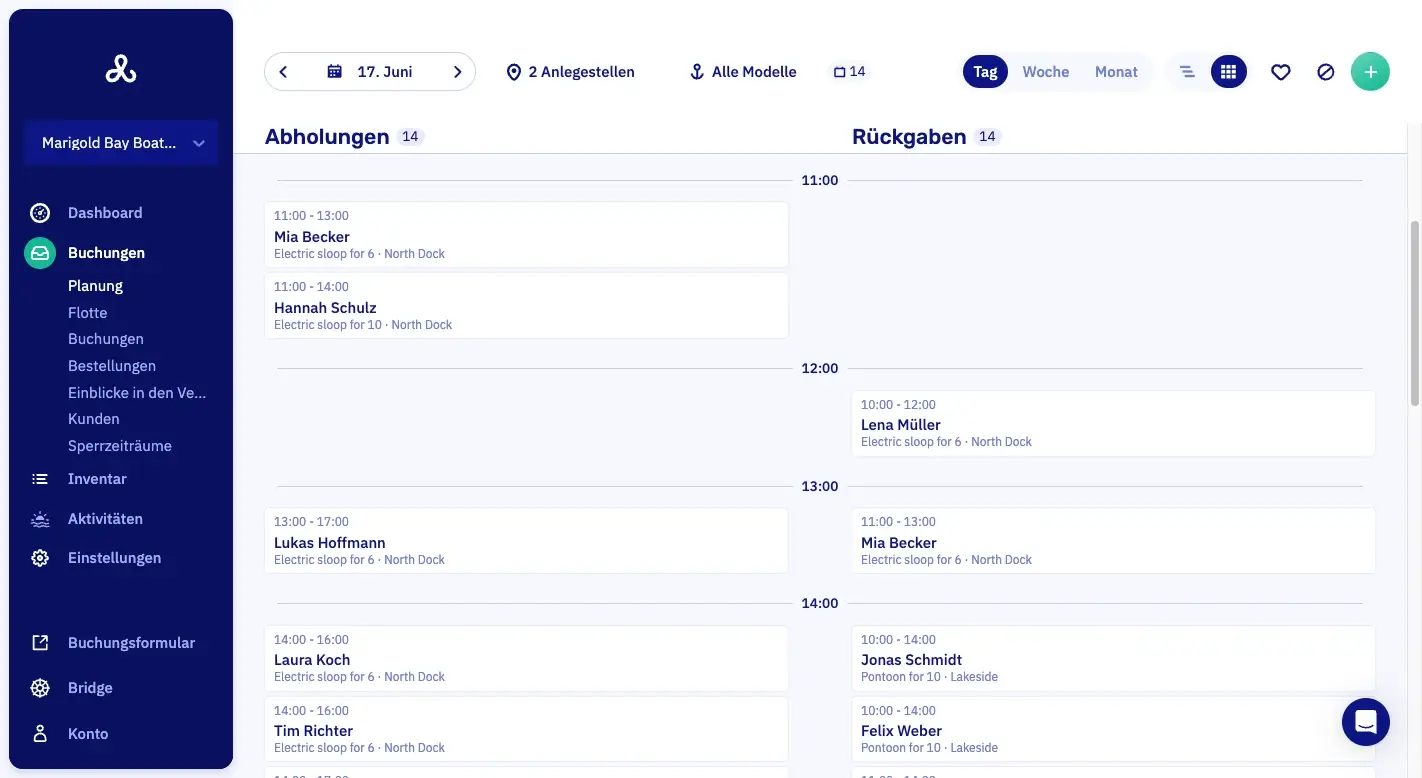
Task: Click the Konto person icon
Action: 40,734
